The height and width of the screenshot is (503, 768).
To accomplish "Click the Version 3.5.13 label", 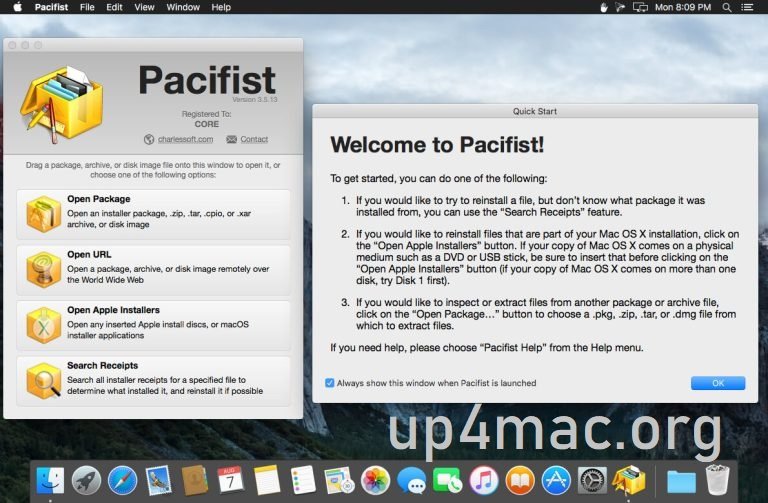I will (255, 99).
